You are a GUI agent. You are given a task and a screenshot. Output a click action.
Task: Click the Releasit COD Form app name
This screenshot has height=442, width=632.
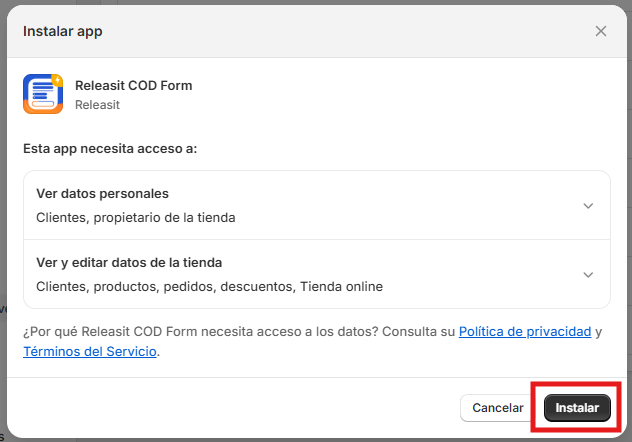[133, 85]
